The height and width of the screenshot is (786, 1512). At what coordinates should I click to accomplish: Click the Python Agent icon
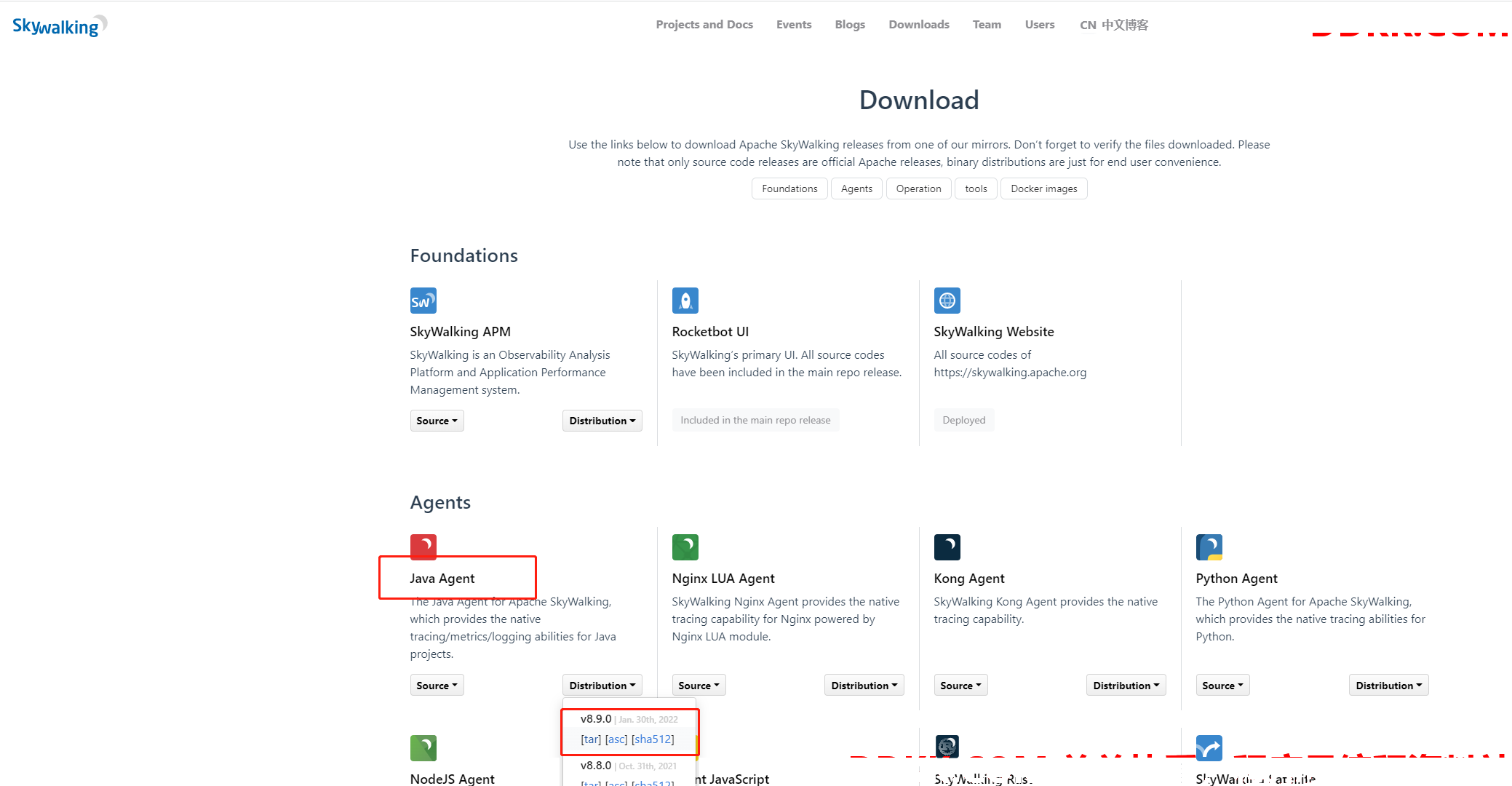[1209, 547]
